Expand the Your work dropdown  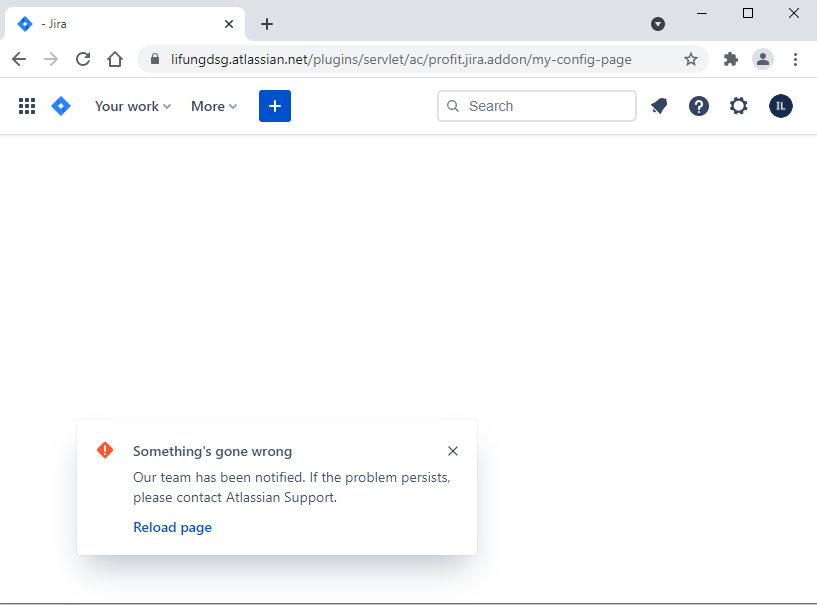coord(132,106)
